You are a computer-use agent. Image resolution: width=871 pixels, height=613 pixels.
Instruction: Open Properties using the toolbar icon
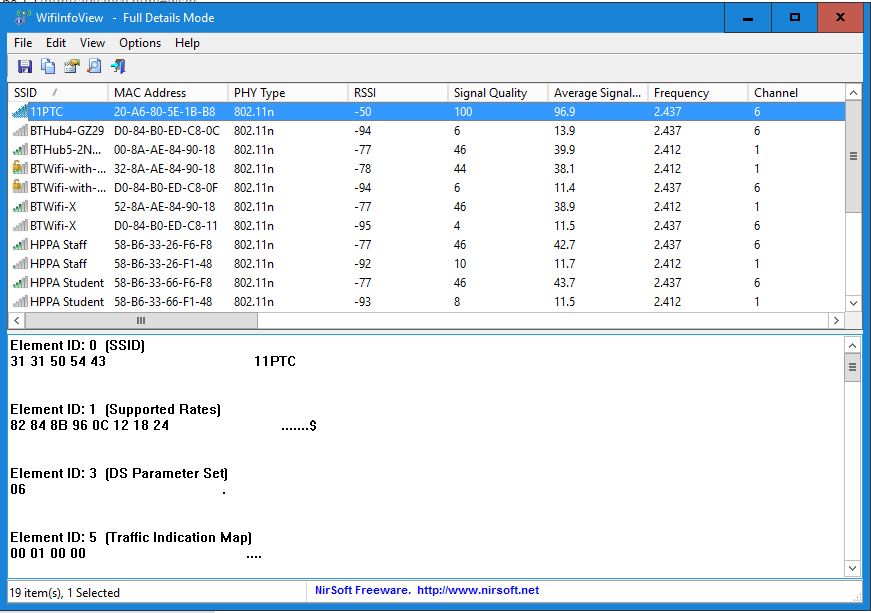[71, 67]
